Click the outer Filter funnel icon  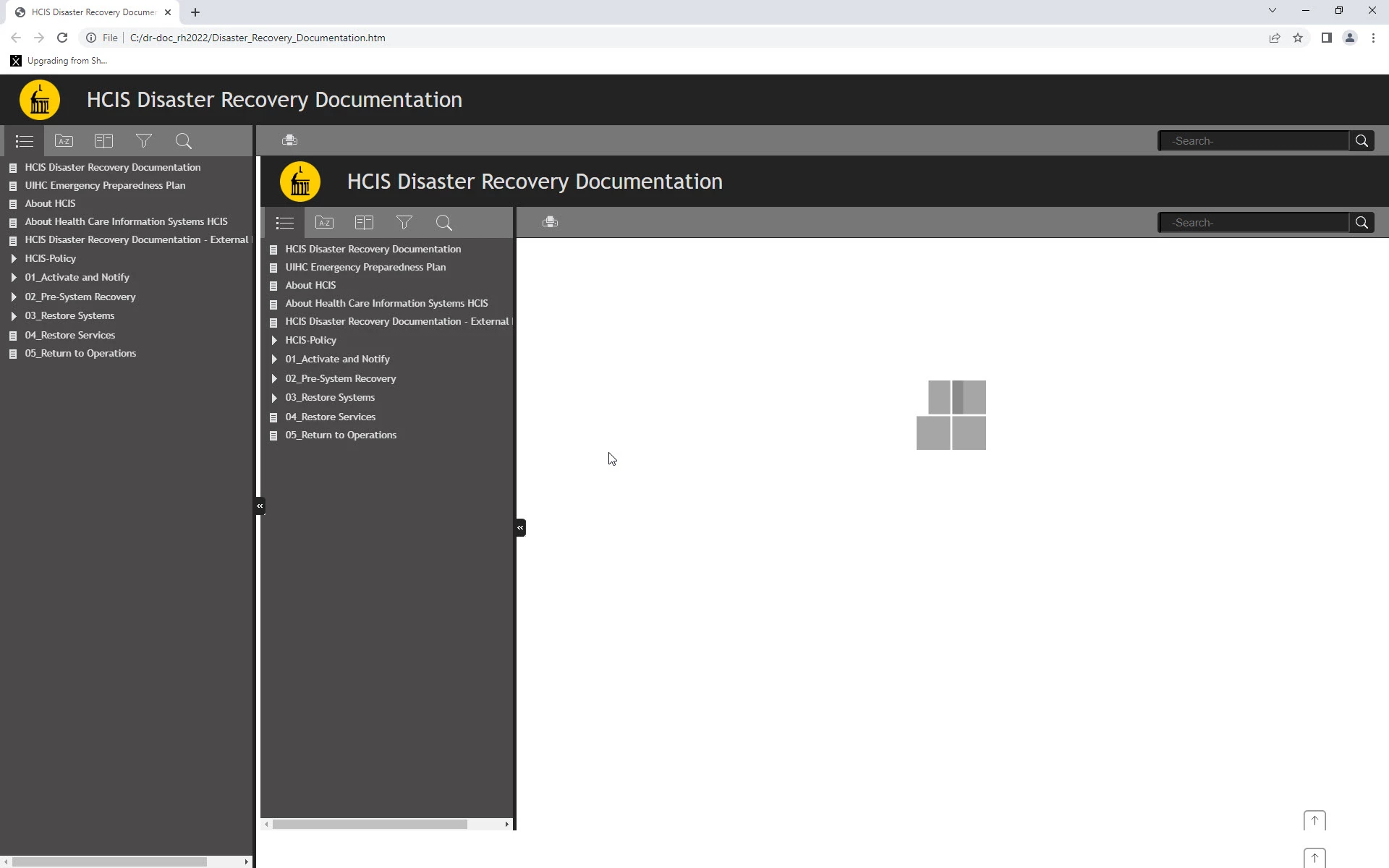click(143, 141)
